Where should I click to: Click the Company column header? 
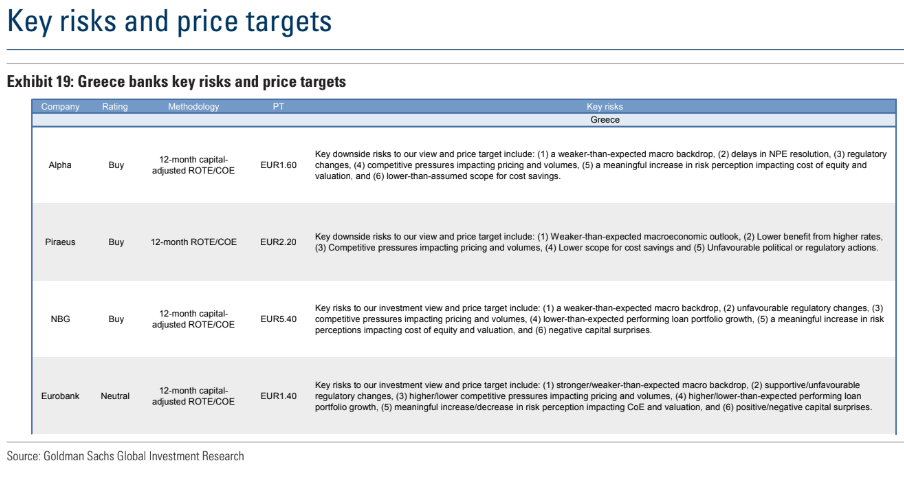pyautogui.click(x=60, y=106)
